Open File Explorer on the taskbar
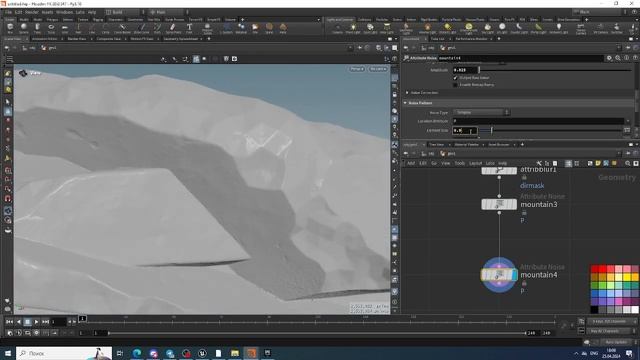Screen dimensions: 640x360 click(235, 353)
